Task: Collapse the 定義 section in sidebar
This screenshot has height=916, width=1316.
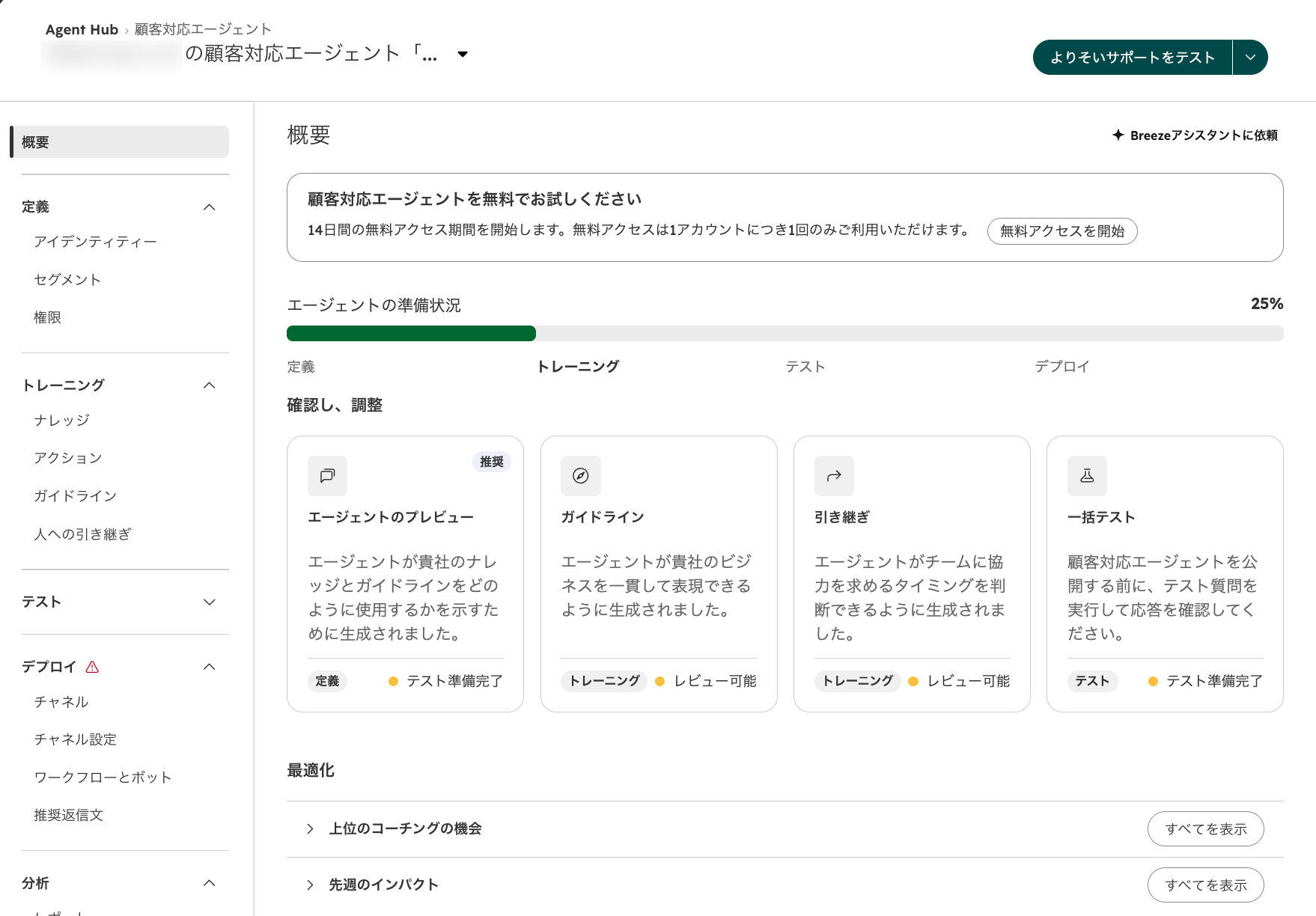Action: (210, 207)
